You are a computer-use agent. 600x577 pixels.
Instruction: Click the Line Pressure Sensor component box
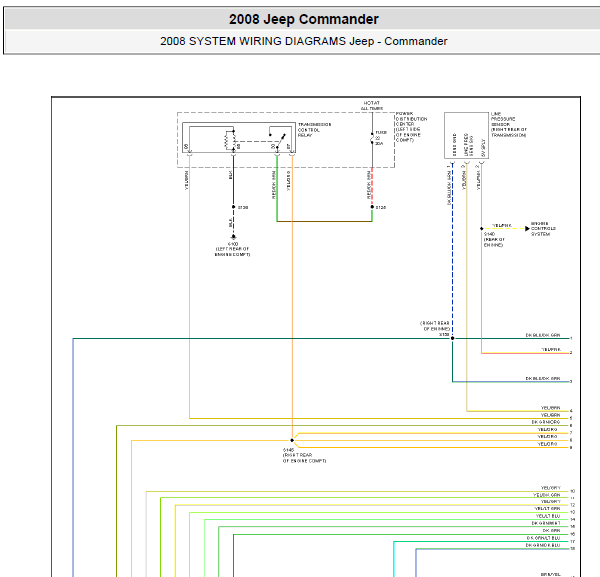pos(466,135)
